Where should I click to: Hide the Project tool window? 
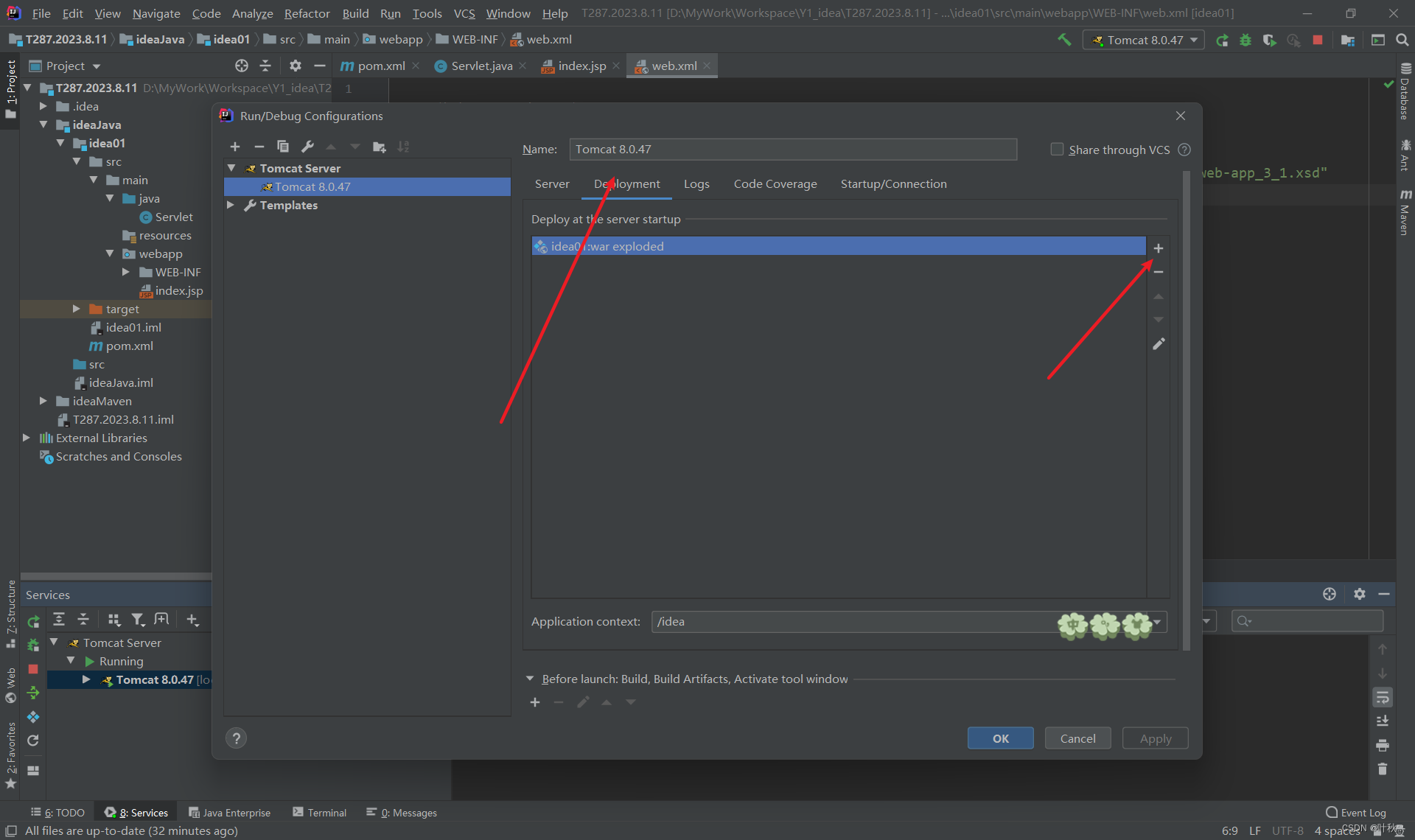tap(319, 66)
